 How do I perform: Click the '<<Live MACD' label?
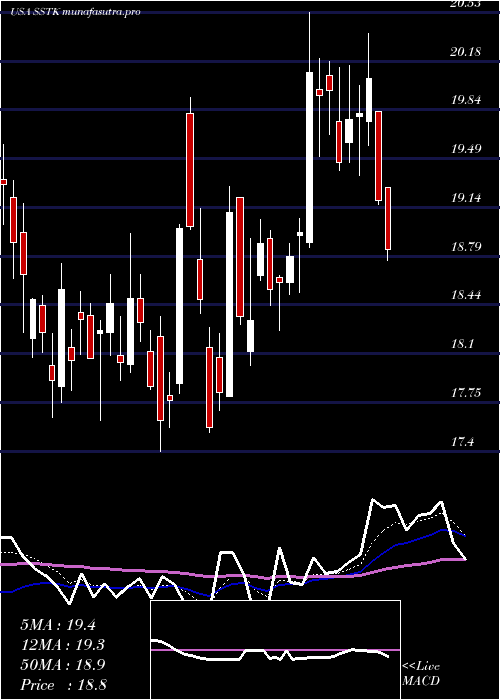point(421,674)
